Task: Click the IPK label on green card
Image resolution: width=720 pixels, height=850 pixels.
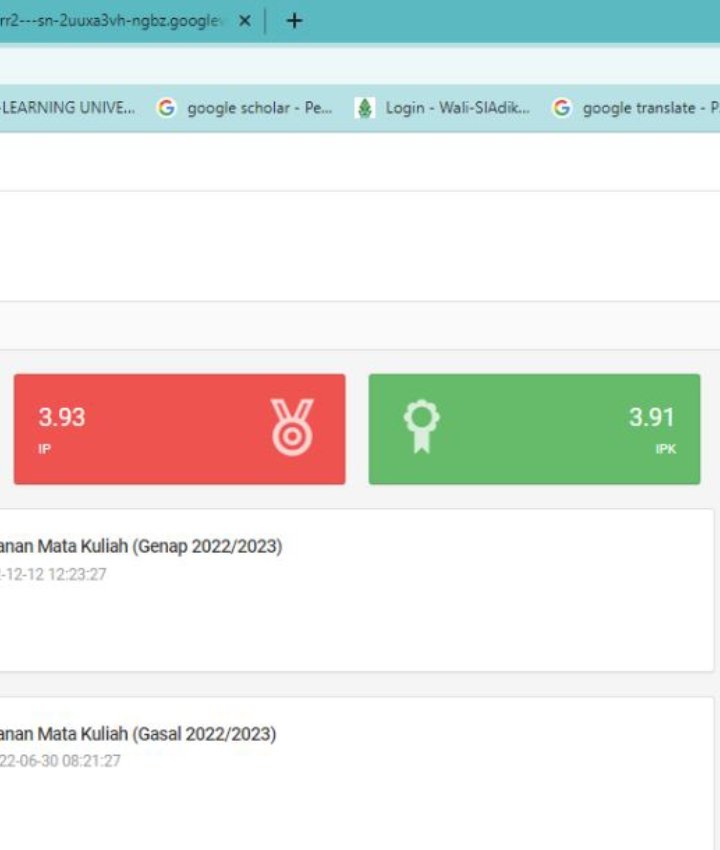Action: [x=665, y=449]
